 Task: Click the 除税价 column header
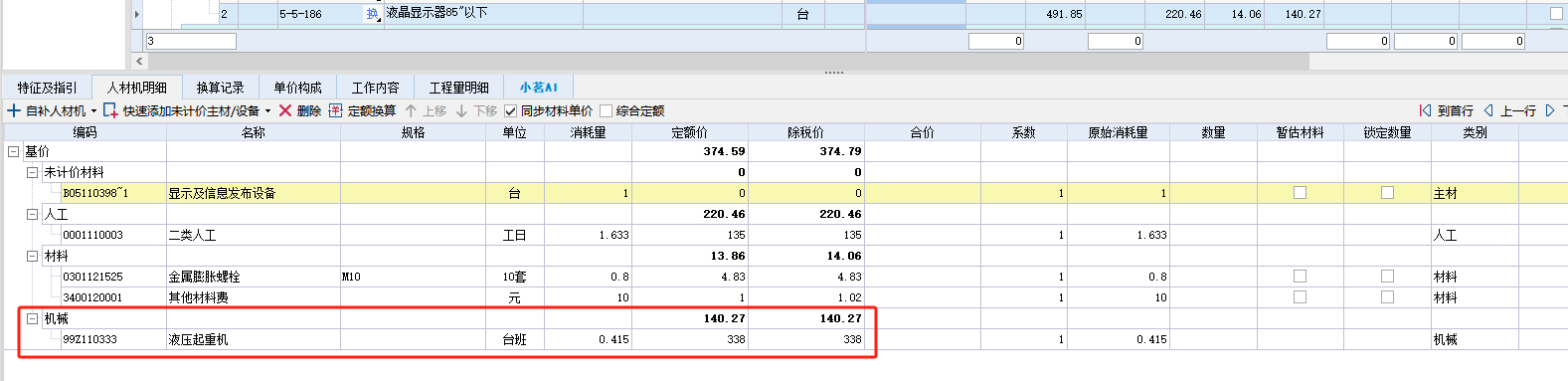coord(806,132)
